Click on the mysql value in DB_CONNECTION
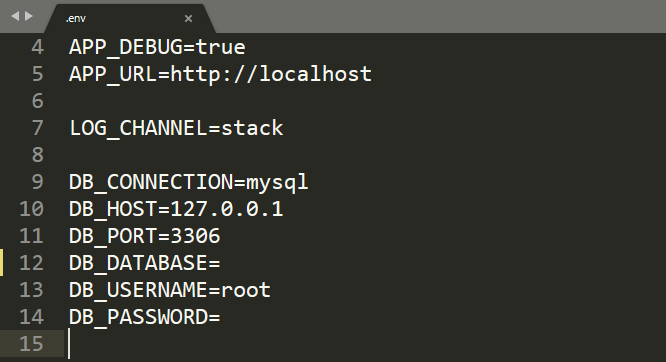Screen dimensions: 666x362 (x=277, y=183)
